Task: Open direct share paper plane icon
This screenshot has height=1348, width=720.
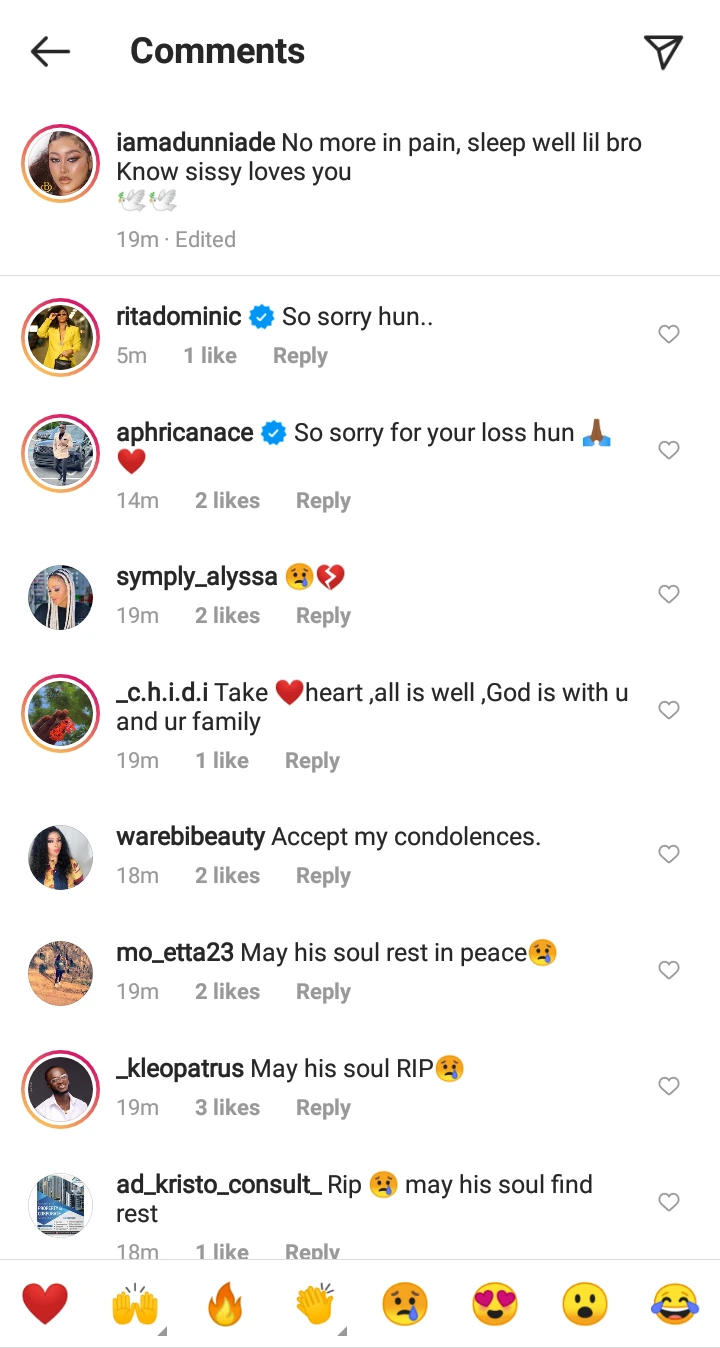Action: point(663,52)
